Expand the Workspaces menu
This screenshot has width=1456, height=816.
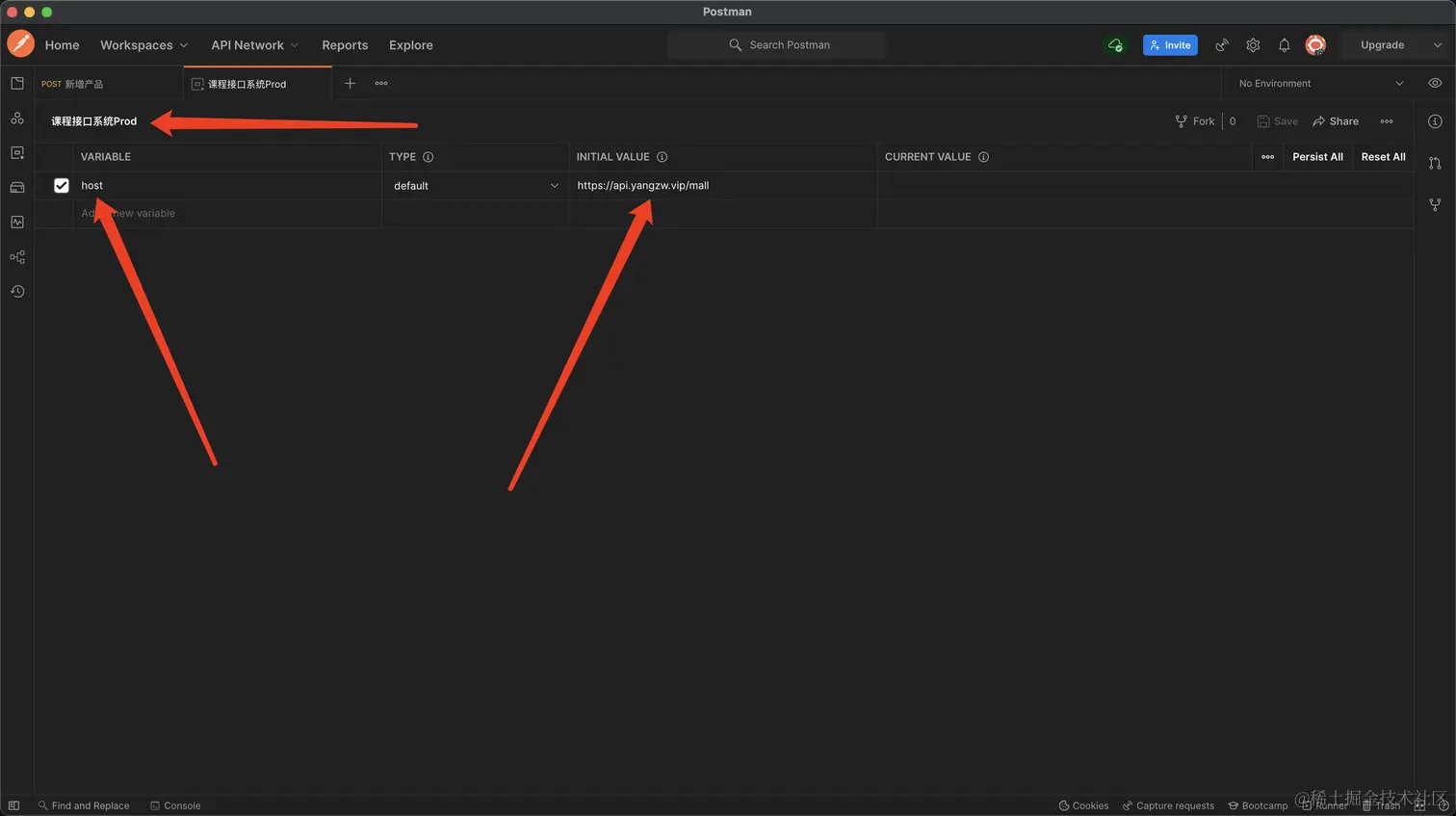[143, 45]
